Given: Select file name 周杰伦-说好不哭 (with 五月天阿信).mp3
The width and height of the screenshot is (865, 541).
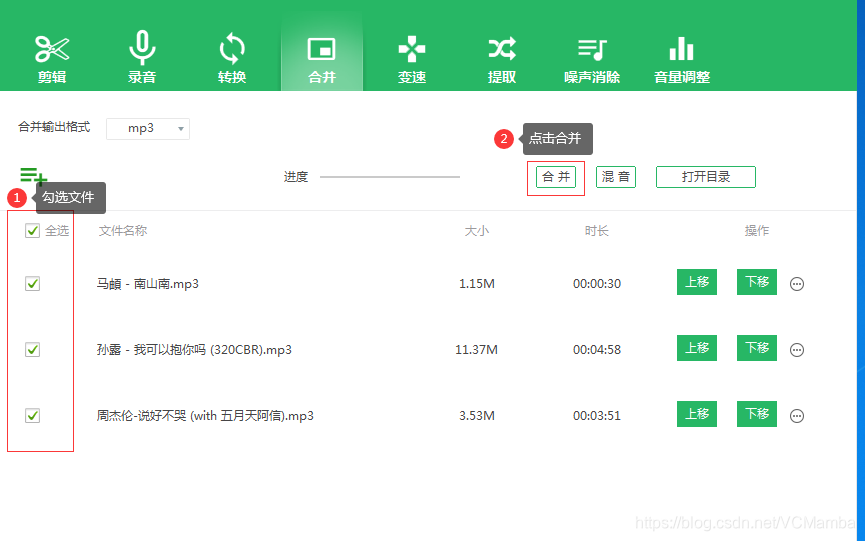Looking at the screenshot, I should [x=205, y=416].
